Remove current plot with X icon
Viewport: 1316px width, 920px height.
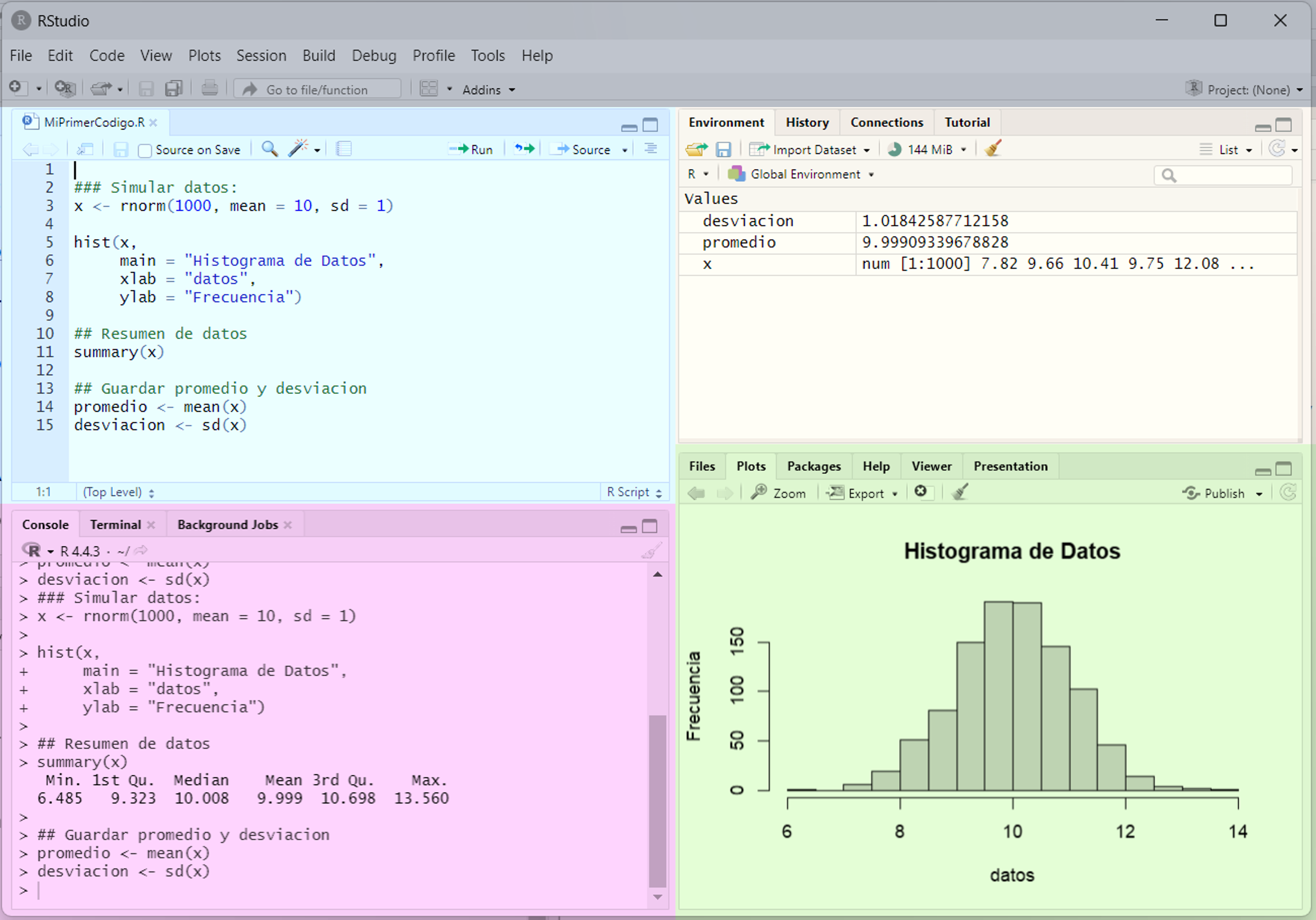921,491
